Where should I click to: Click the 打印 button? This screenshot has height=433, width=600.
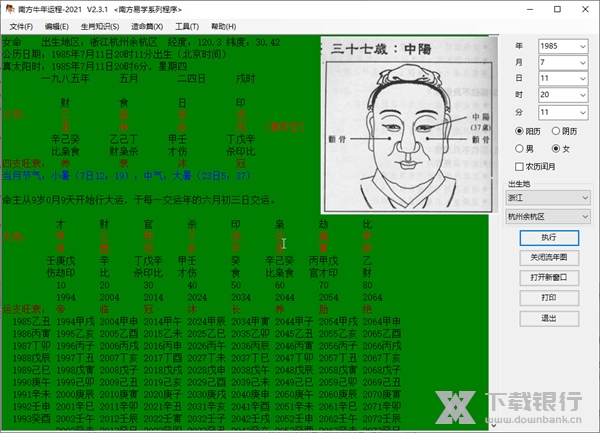click(548, 297)
